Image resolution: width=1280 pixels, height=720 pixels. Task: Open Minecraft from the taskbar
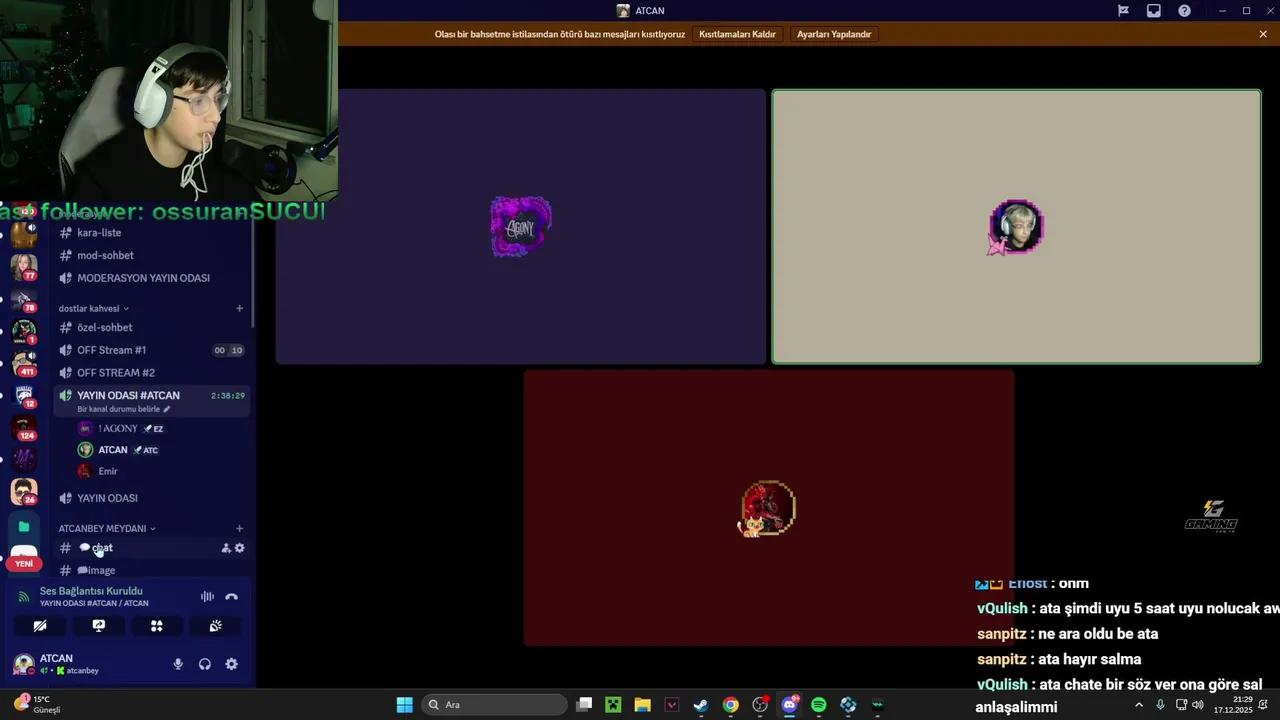613,705
